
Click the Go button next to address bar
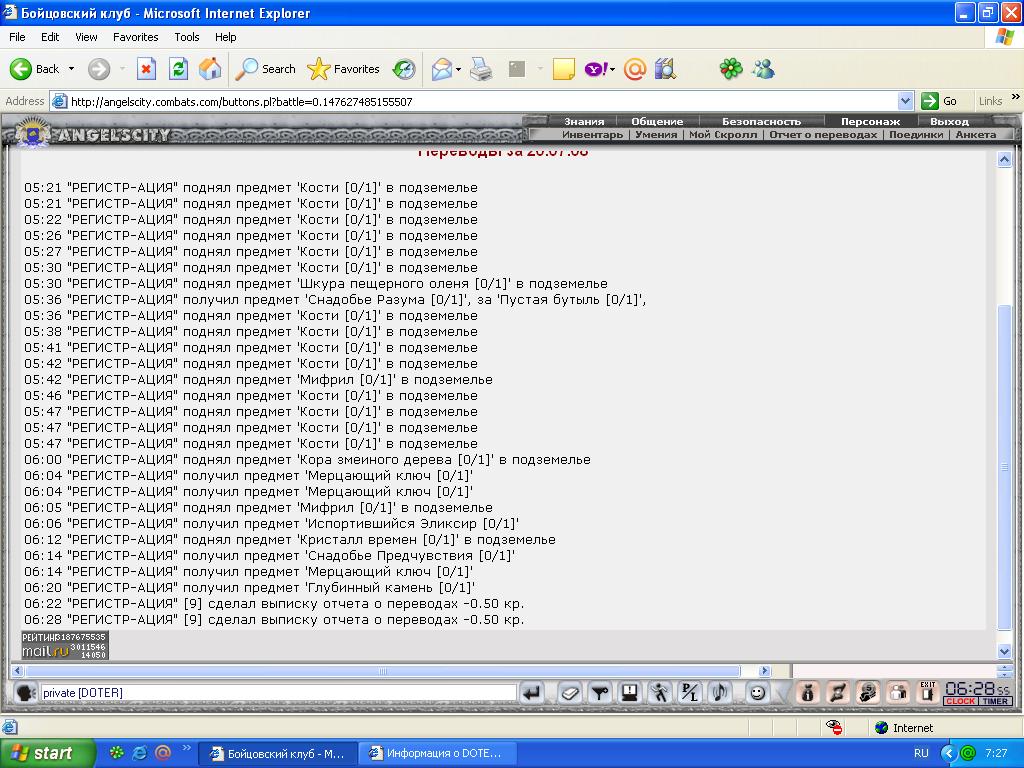pyautogui.click(x=938, y=101)
